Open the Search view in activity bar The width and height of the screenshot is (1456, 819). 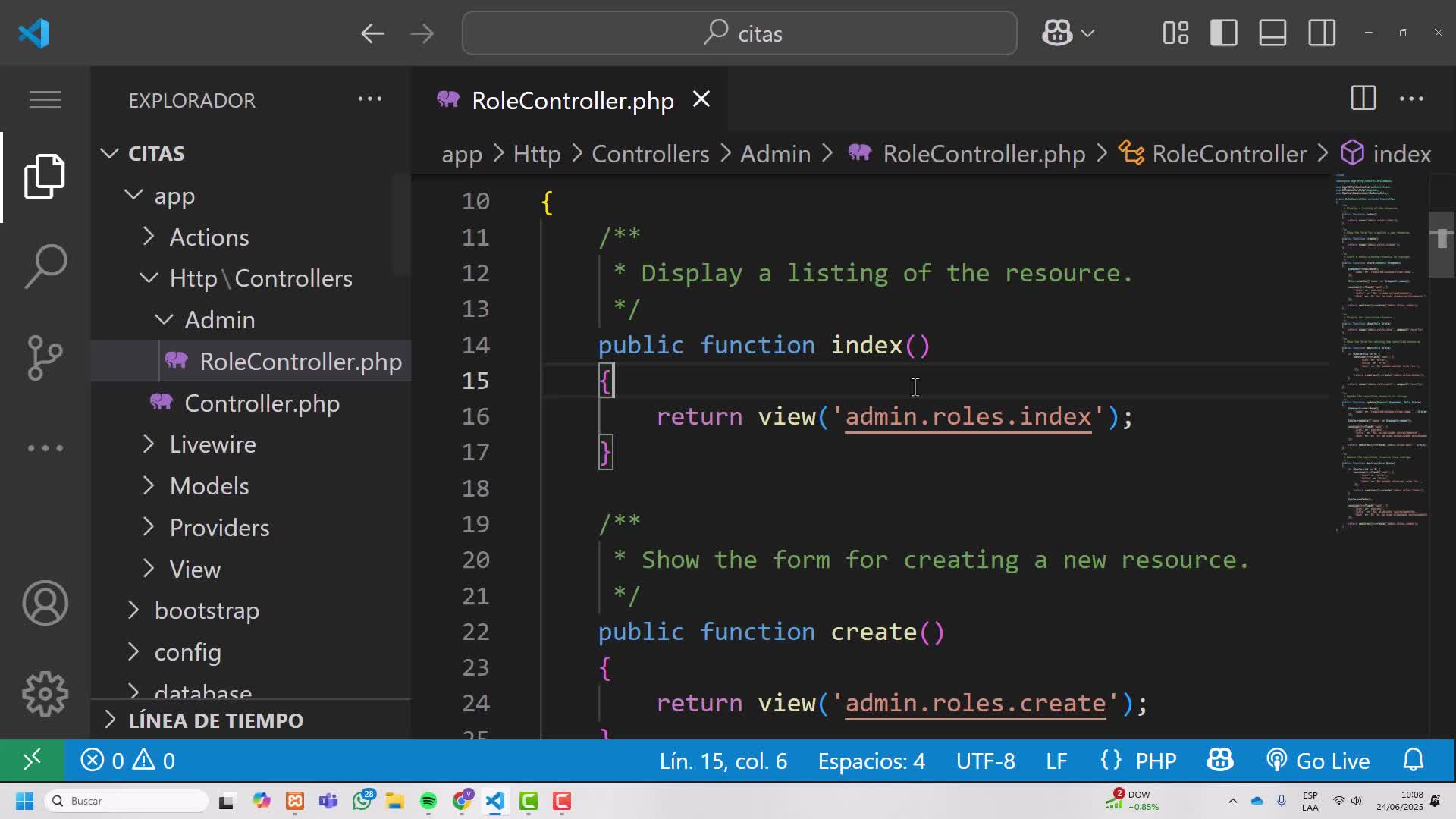45,266
